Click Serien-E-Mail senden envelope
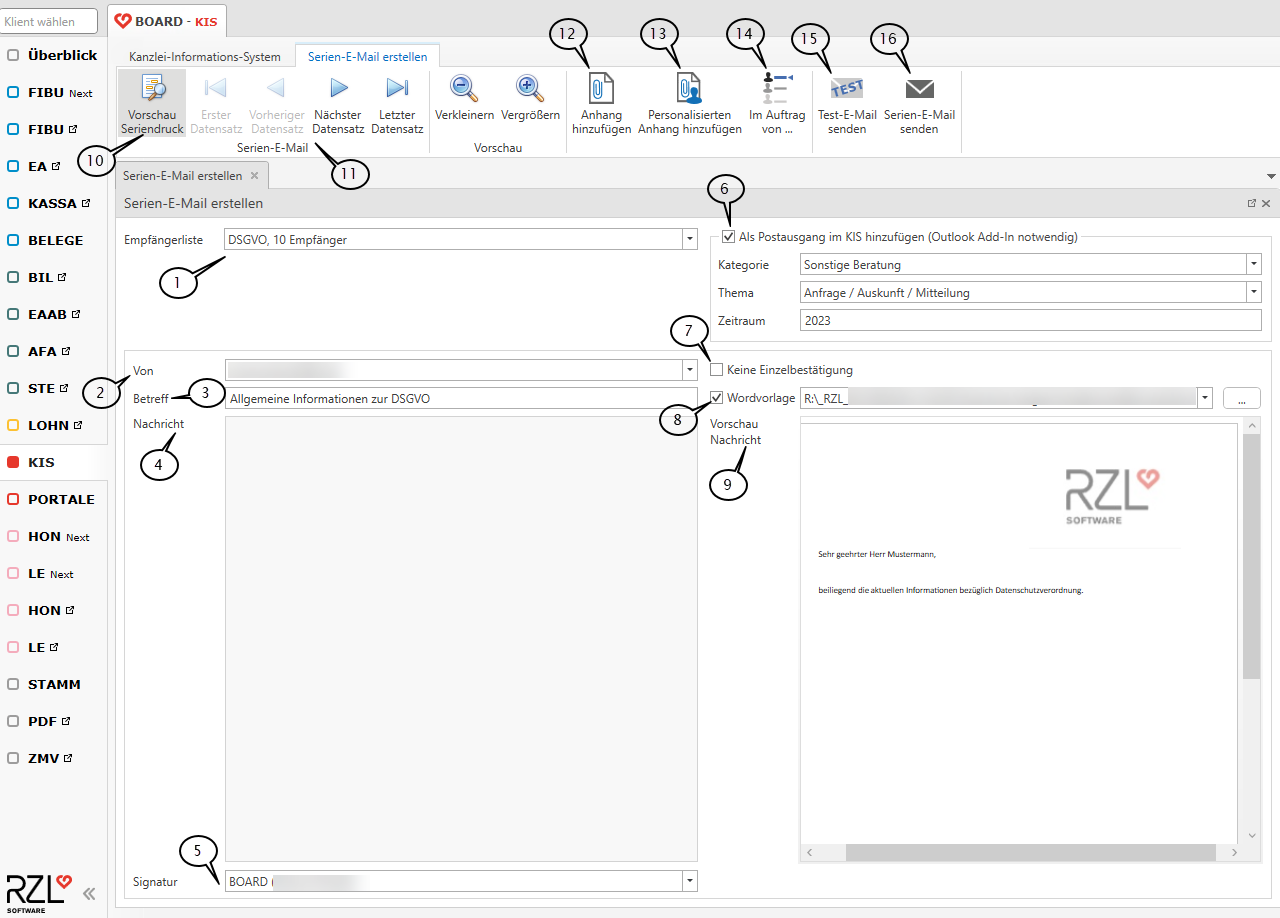The image size is (1280, 918). [919, 90]
